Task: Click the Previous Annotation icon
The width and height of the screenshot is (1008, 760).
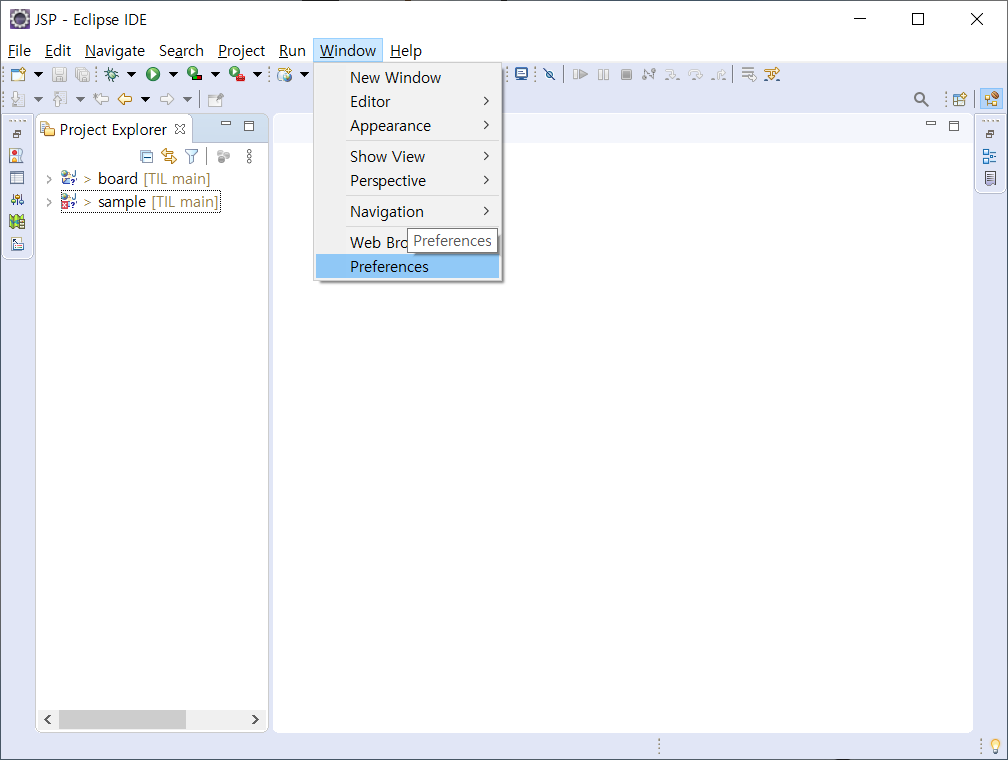Action: tap(60, 99)
